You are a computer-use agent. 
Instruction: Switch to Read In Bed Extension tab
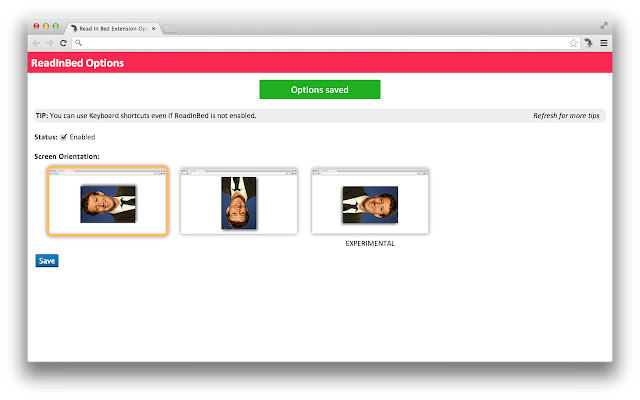pyautogui.click(x=110, y=29)
